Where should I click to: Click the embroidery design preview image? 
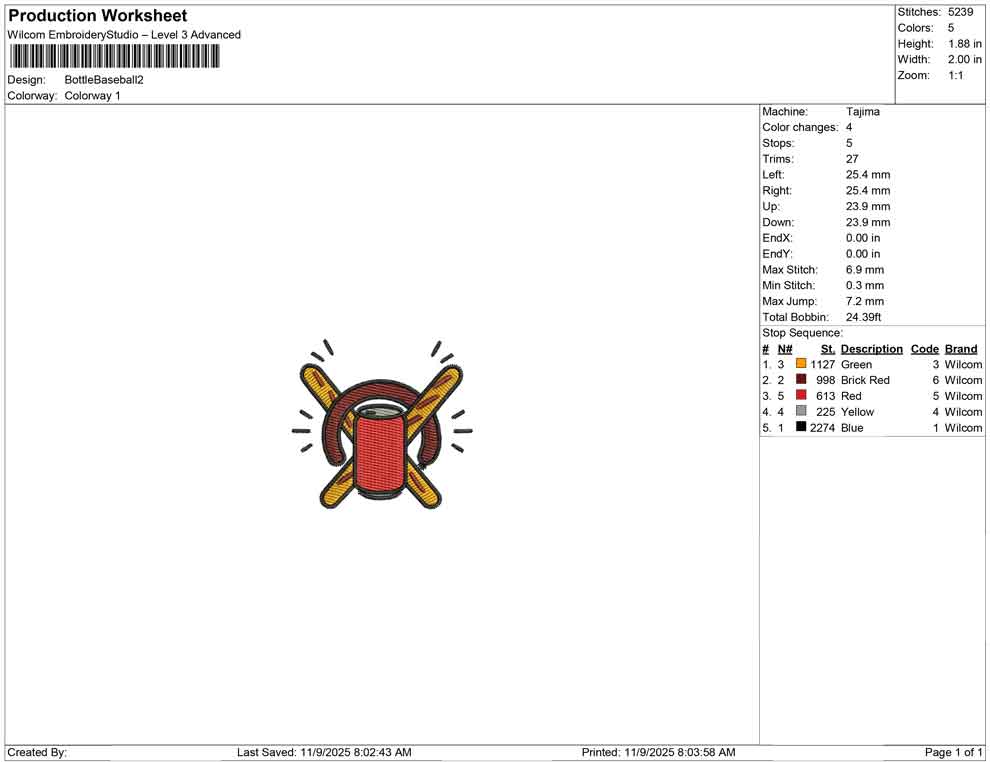(382, 425)
